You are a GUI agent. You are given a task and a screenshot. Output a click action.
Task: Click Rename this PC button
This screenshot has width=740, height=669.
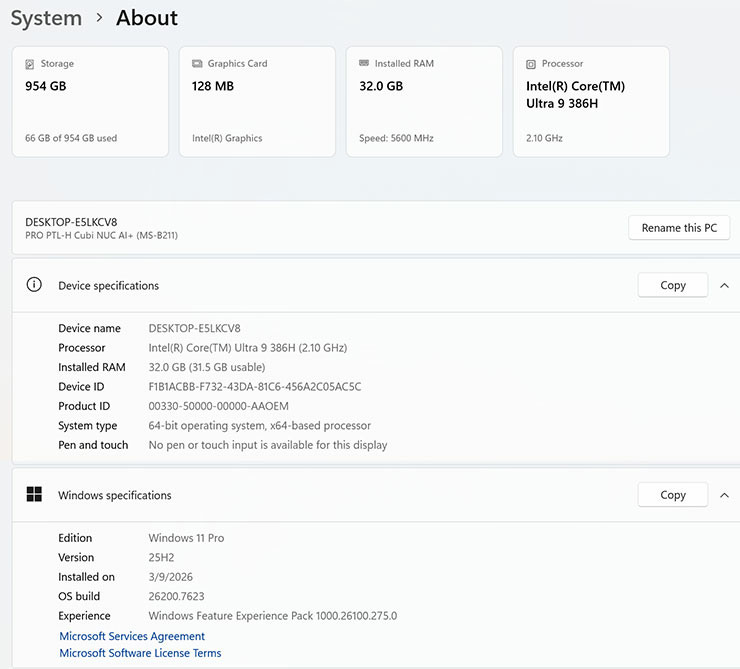(679, 228)
